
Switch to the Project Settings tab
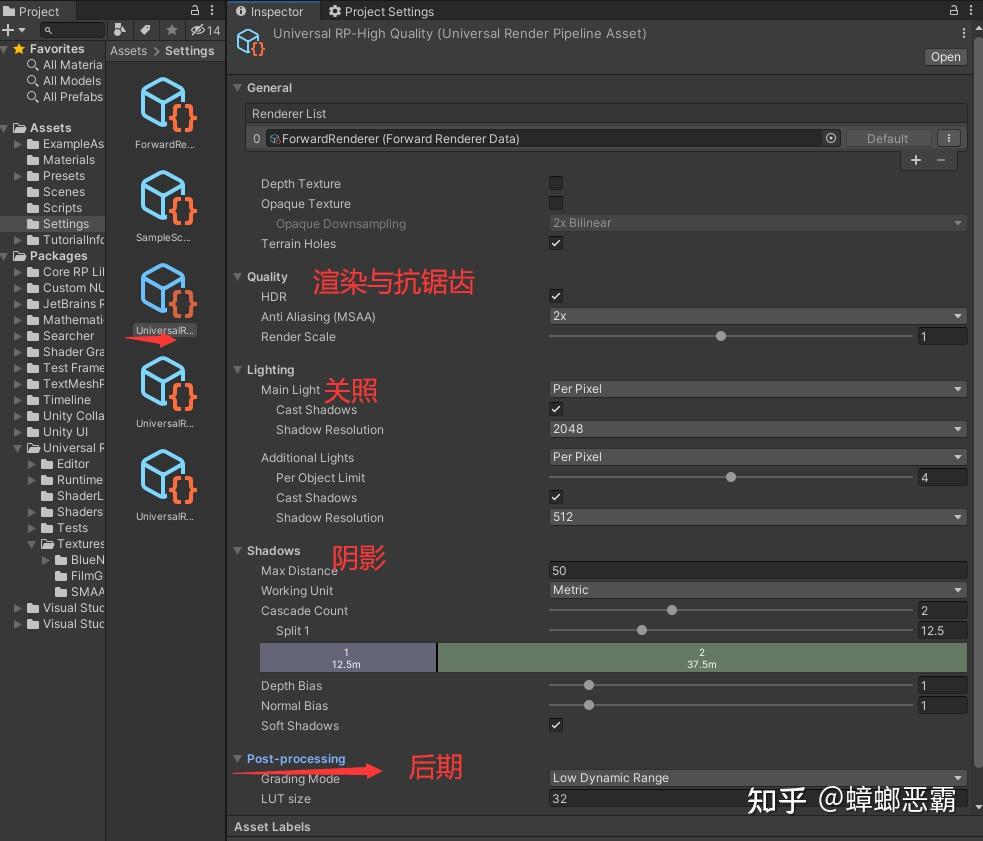click(x=388, y=12)
